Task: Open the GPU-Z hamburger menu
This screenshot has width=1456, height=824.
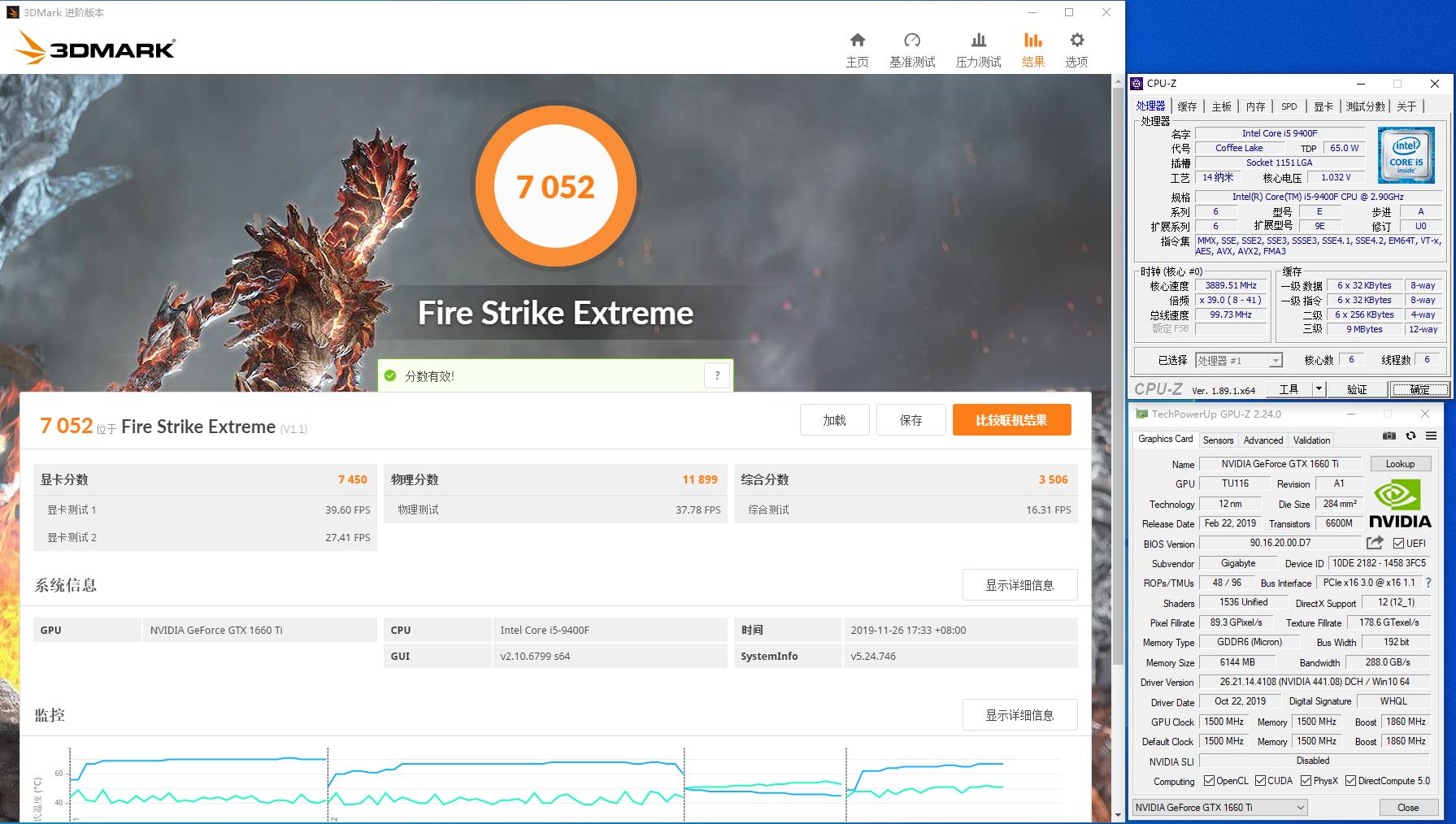Action: (1431, 436)
